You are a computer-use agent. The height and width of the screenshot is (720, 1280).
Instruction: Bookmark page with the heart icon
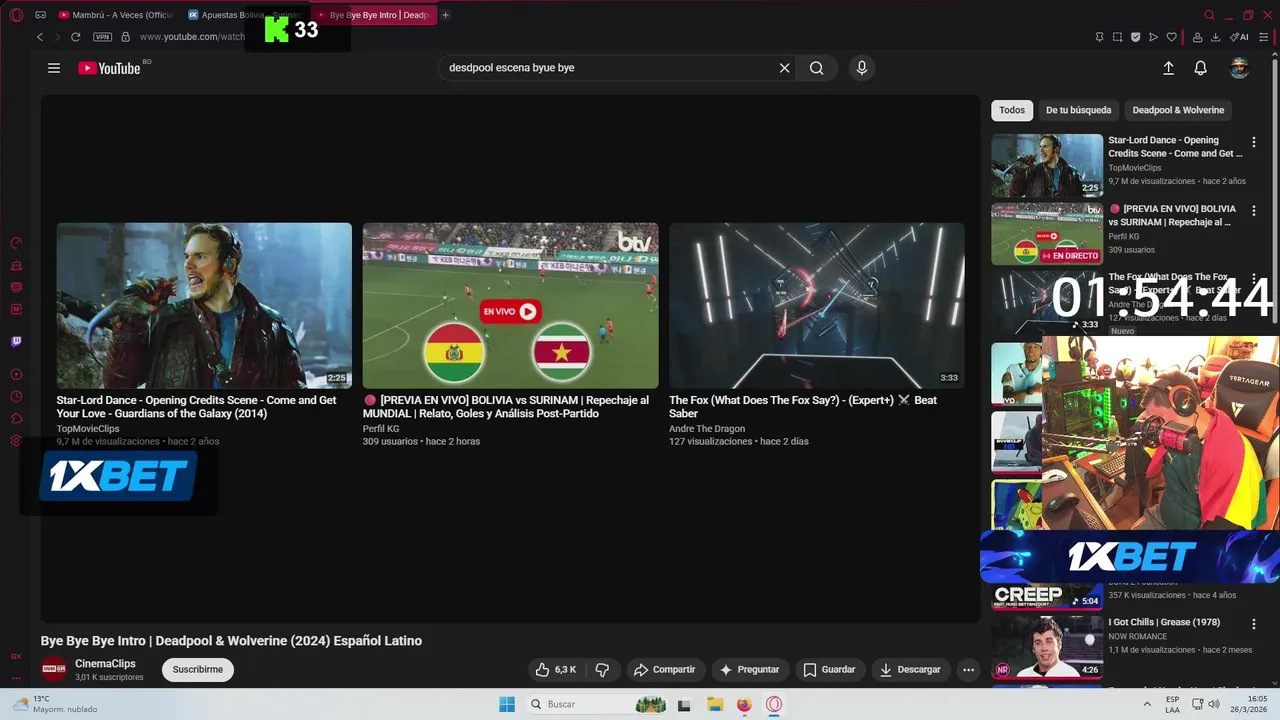[x=1172, y=37]
